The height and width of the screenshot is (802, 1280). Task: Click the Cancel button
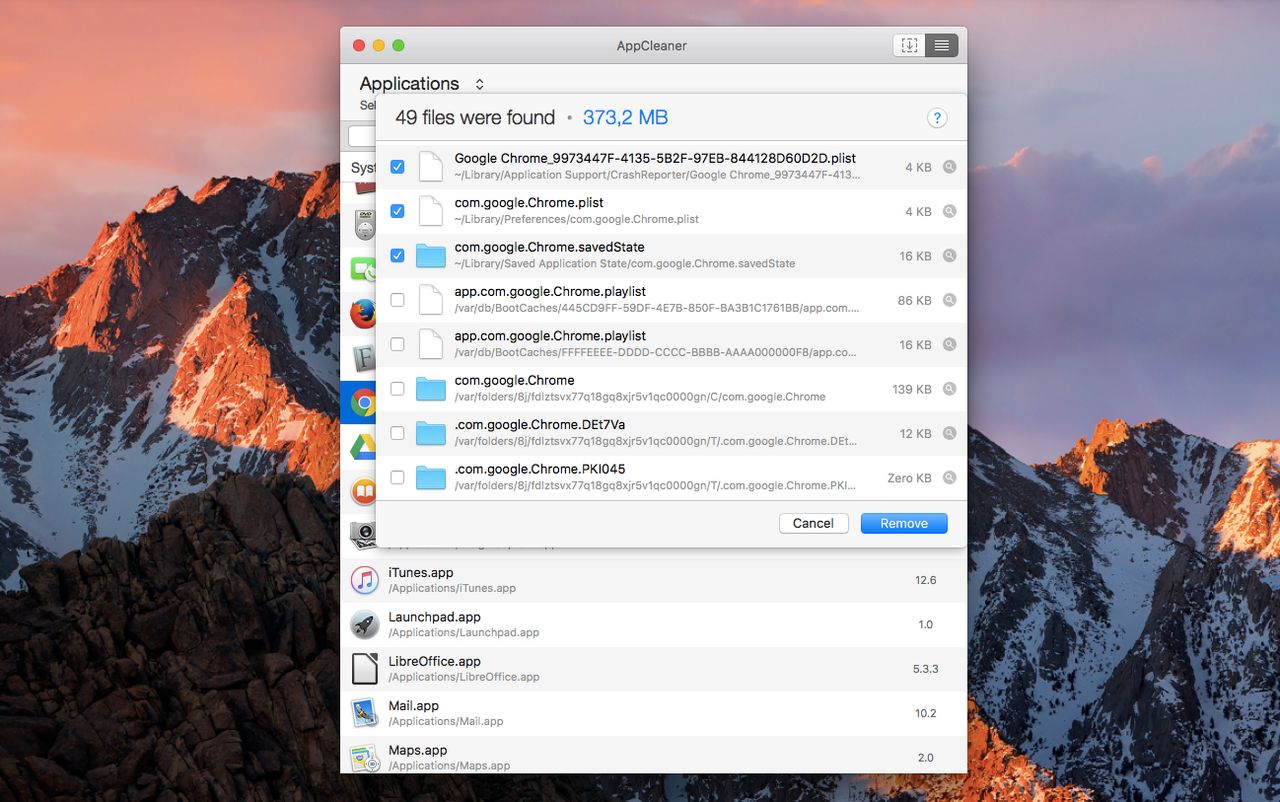coord(813,523)
